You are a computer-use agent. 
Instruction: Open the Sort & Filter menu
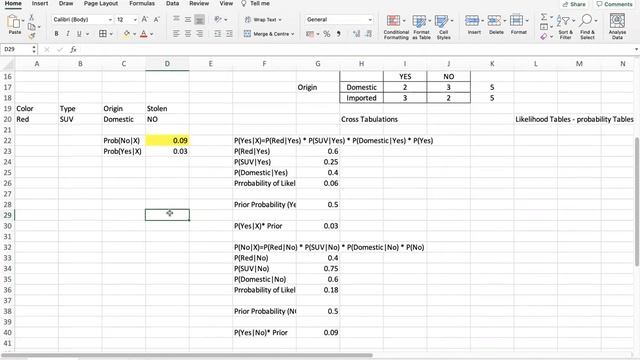coord(565,27)
